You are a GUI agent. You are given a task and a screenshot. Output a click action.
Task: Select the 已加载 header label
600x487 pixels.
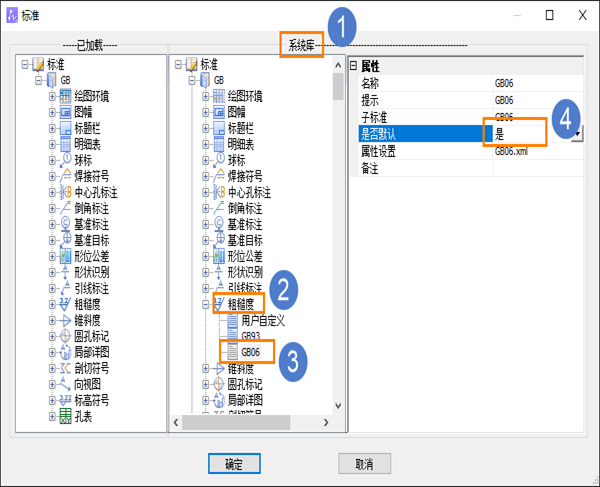click(x=90, y=46)
